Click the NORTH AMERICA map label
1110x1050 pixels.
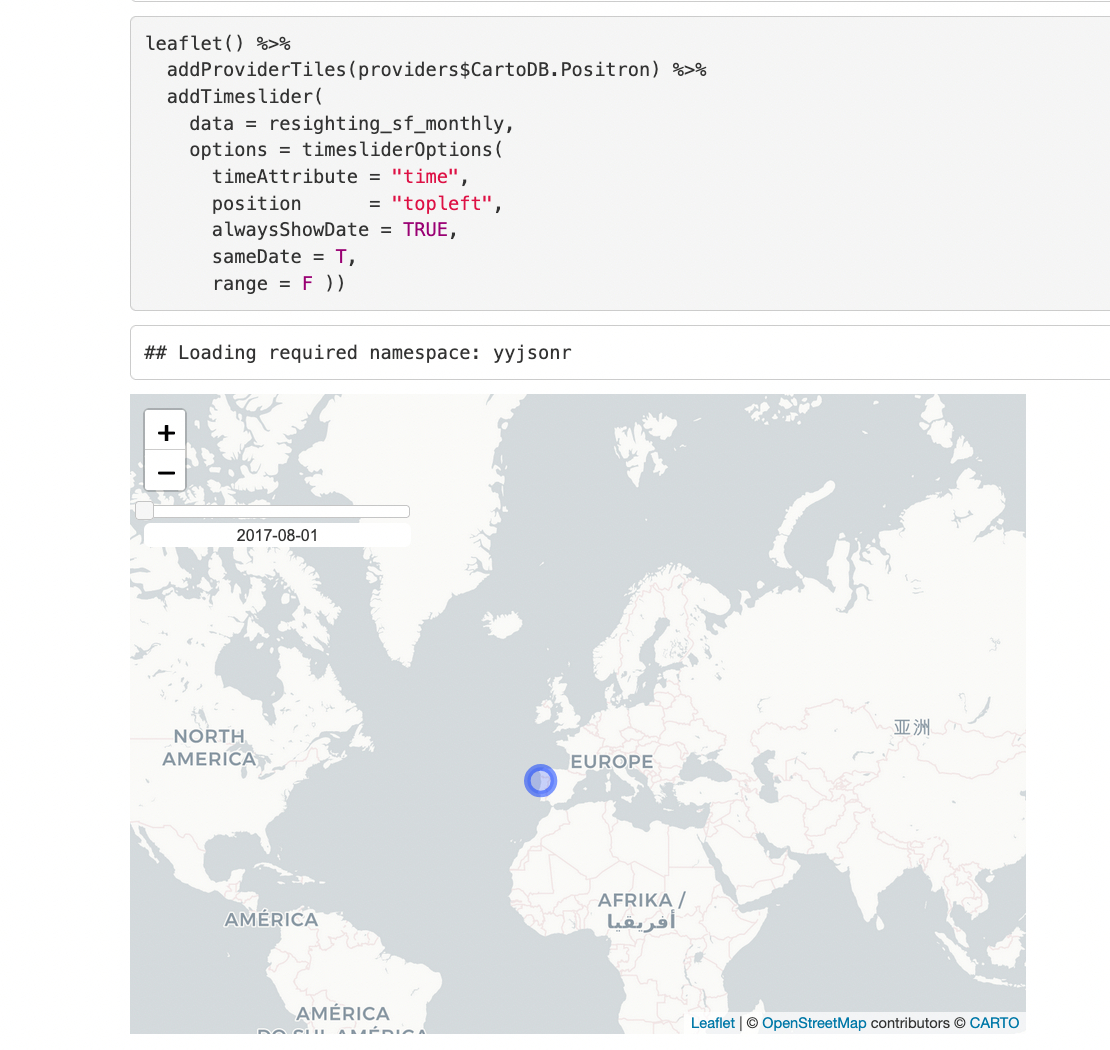(x=209, y=748)
